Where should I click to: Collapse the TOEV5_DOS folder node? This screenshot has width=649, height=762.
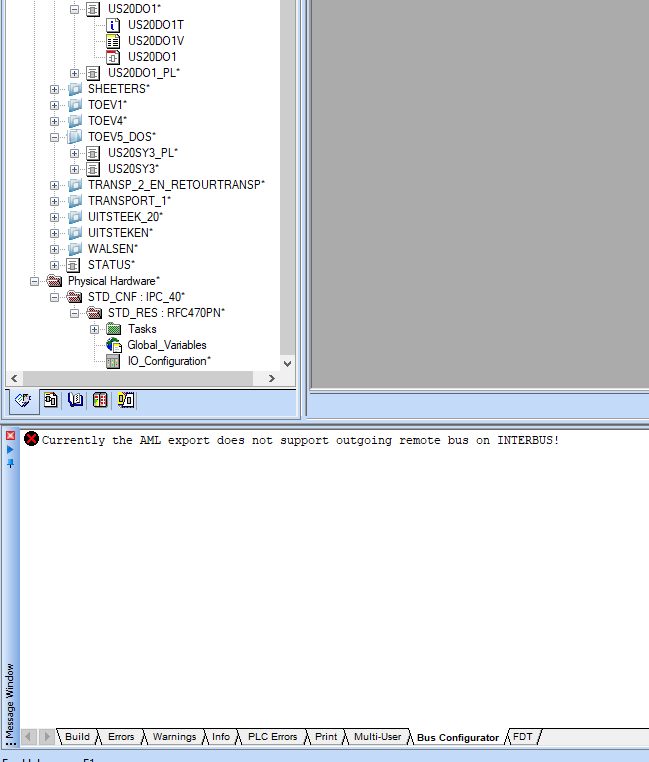(x=55, y=137)
